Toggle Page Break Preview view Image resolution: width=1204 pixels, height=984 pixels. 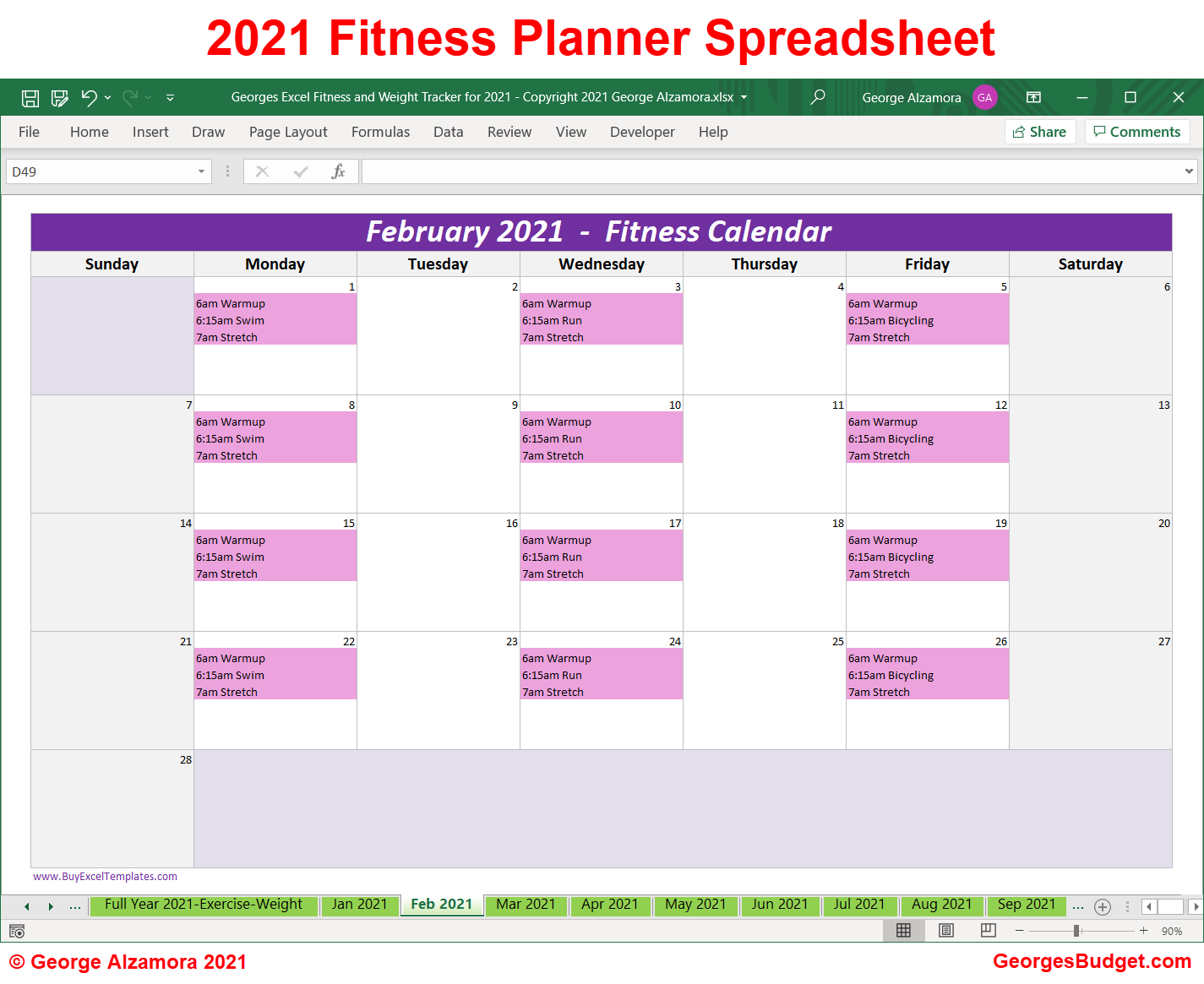988,930
